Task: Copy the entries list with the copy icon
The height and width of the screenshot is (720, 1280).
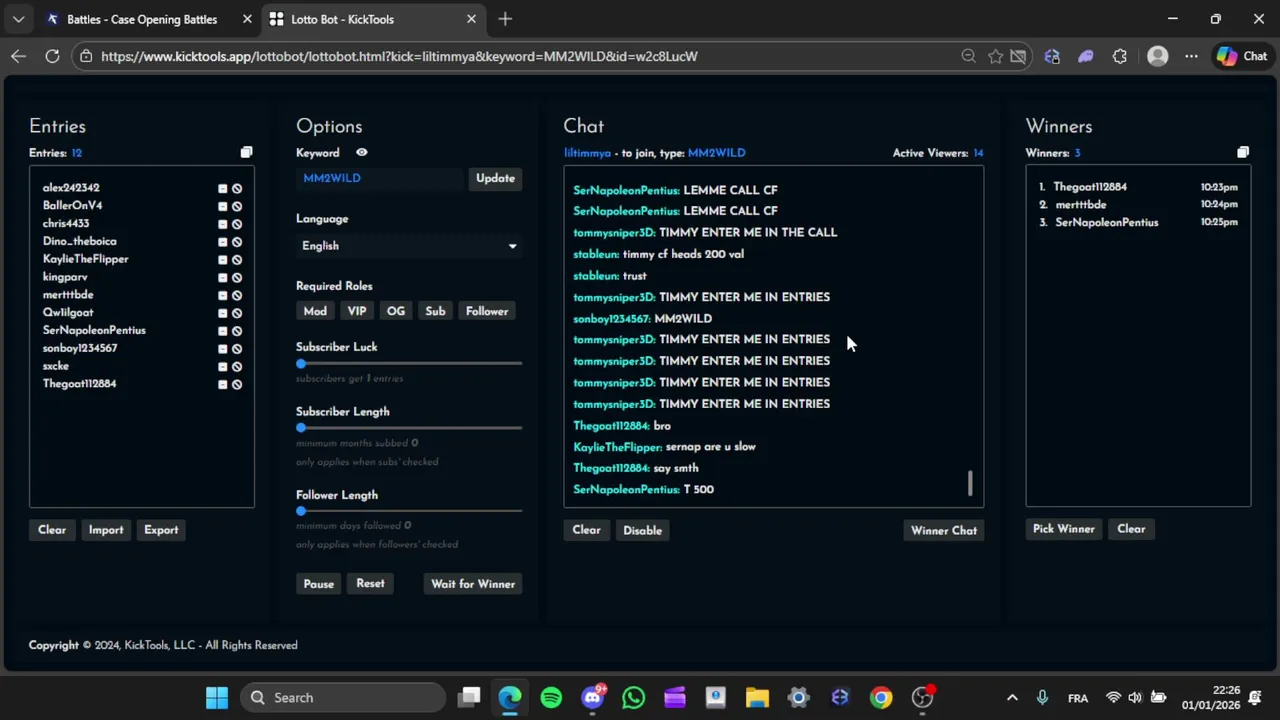Action: tap(246, 152)
